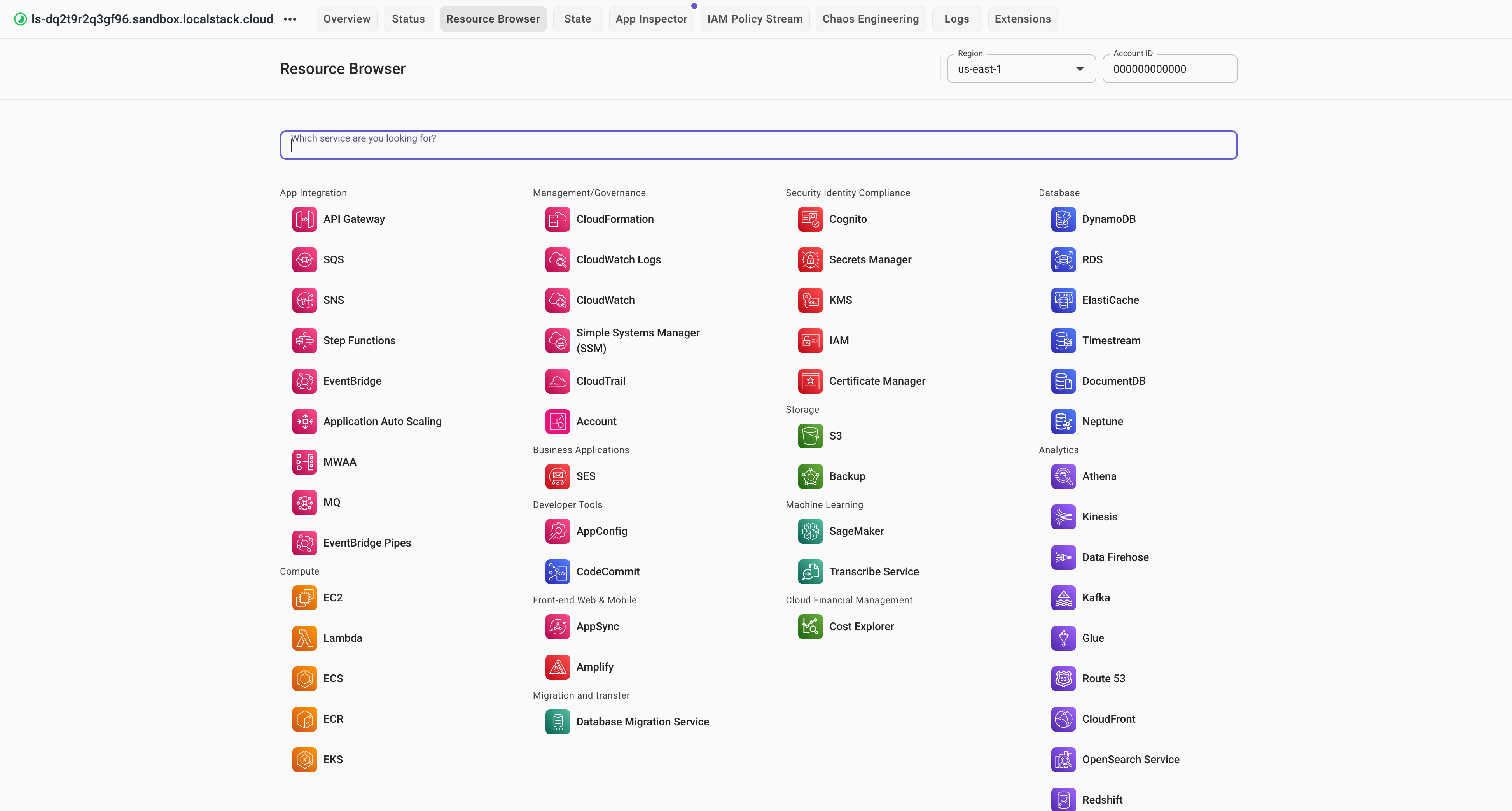Select the SageMaker icon
The image size is (1512, 811).
coord(811,532)
